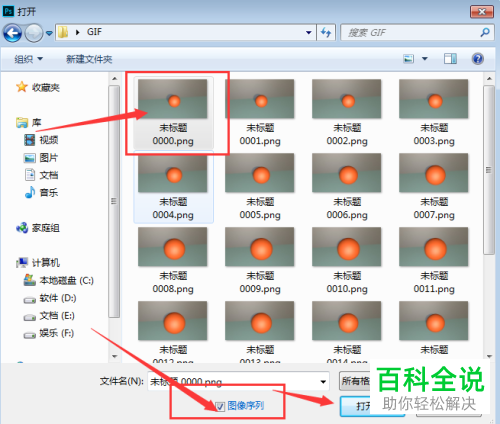Select thumbnail 未标题 0003.png
The width and height of the screenshot is (500, 424).
(434, 113)
